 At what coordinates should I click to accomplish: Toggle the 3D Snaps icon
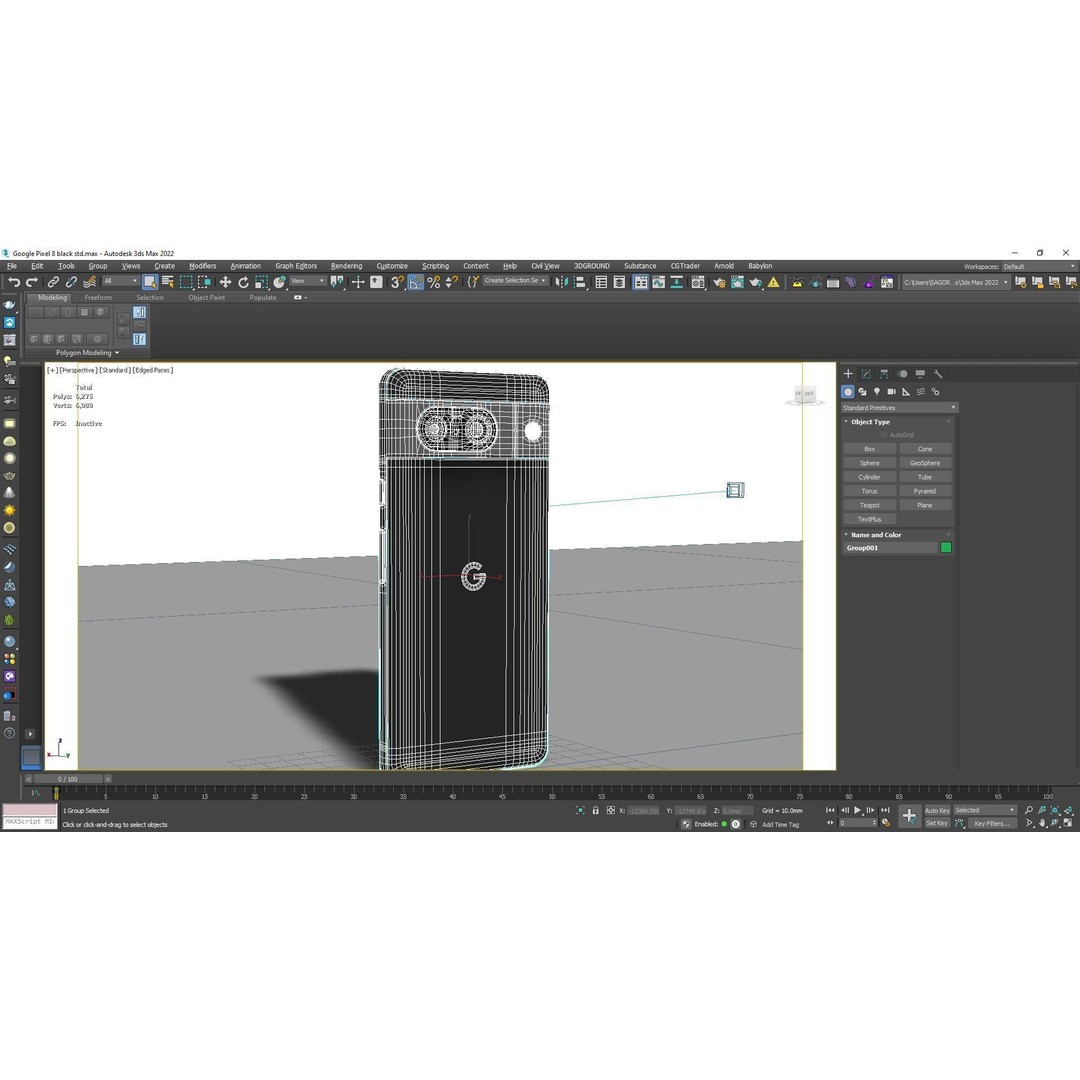coord(397,282)
